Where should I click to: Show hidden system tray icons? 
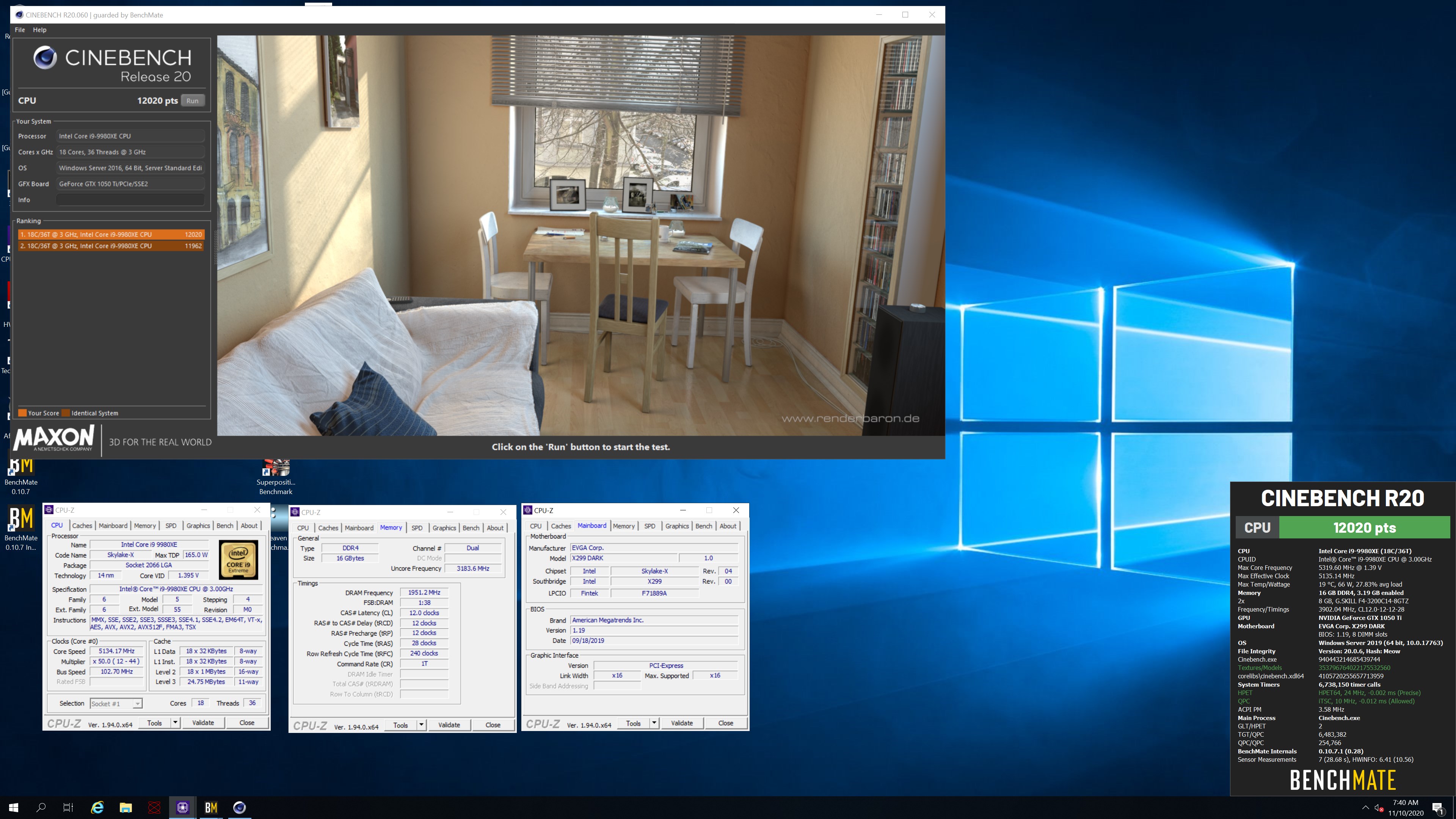[1365, 808]
